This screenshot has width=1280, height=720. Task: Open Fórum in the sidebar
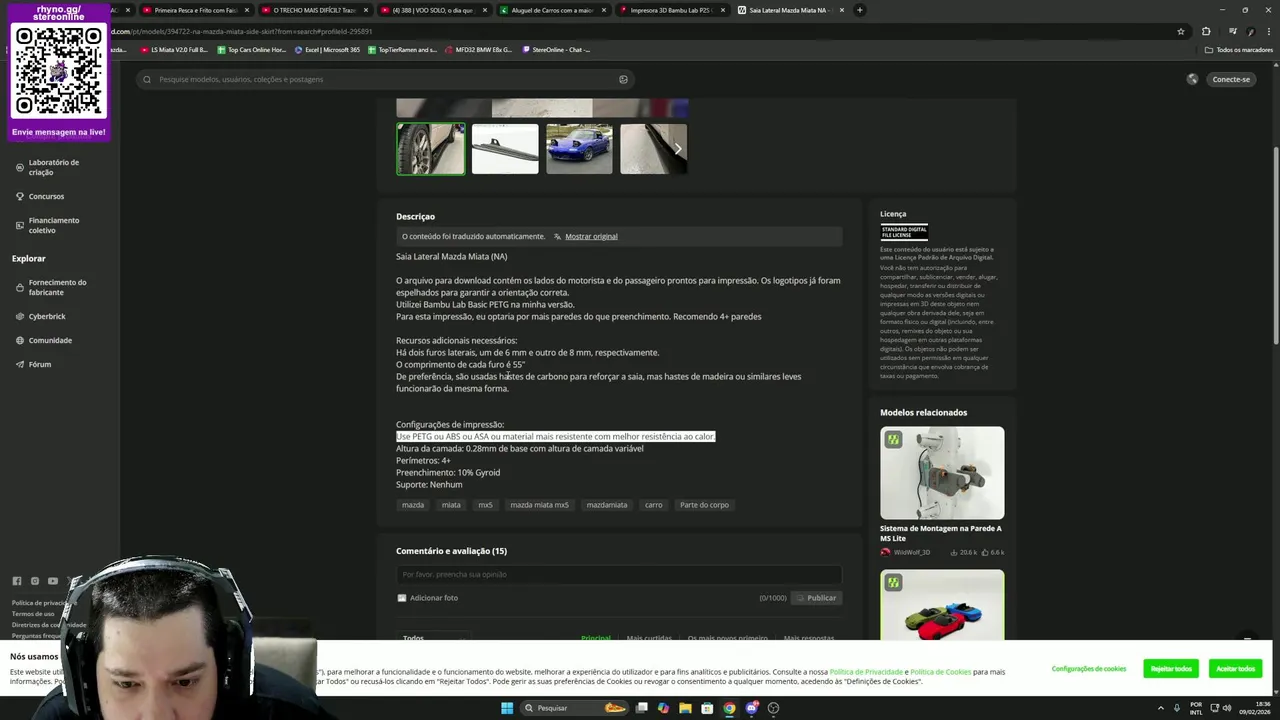tap(40, 364)
